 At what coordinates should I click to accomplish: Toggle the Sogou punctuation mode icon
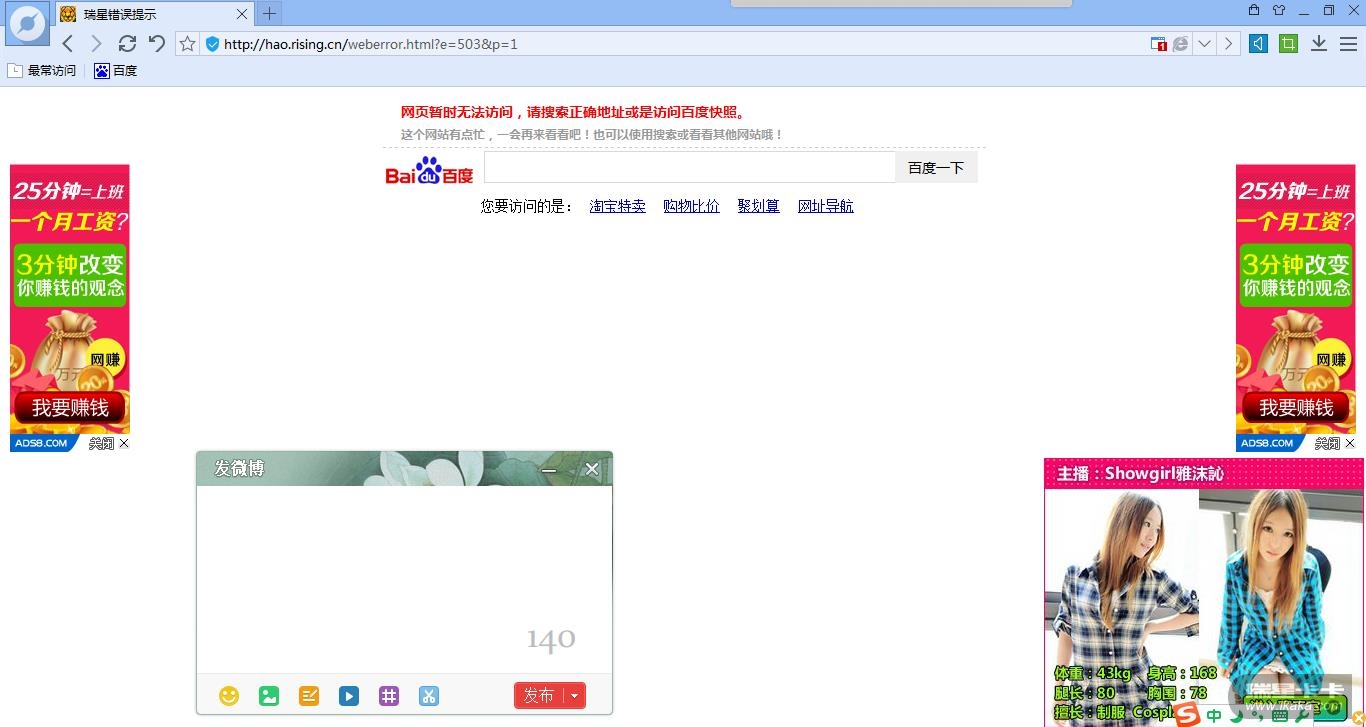(1258, 717)
